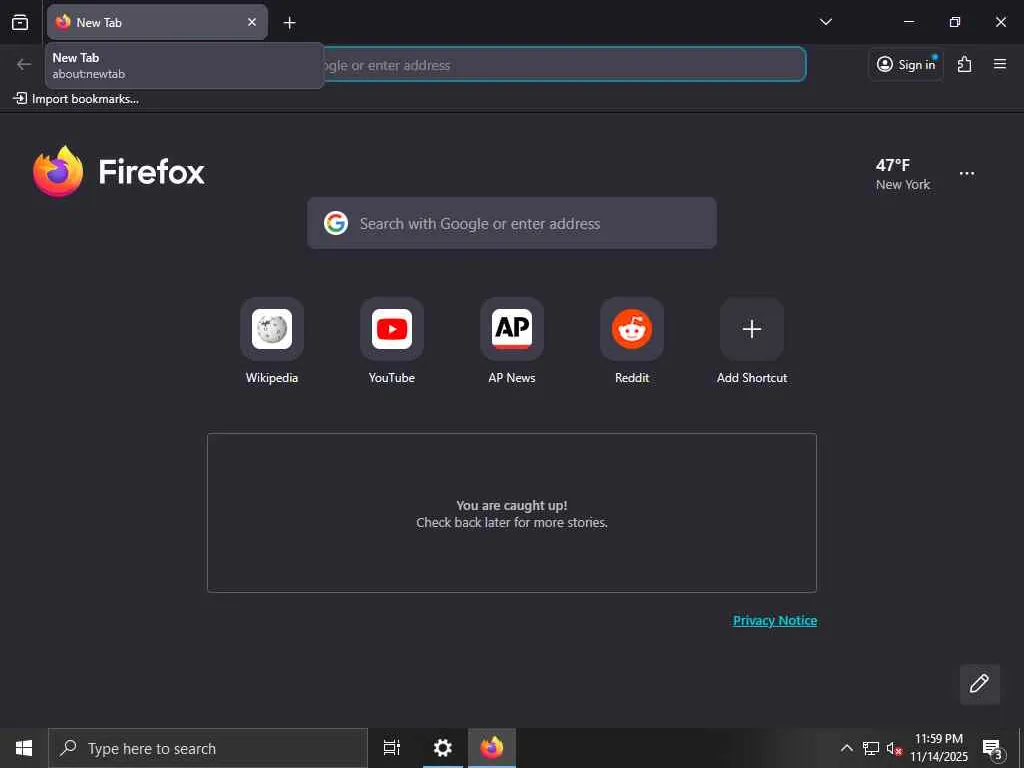This screenshot has width=1024, height=768.
Task: Click the 'You are caught up!' text
Action: click(512, 505)
